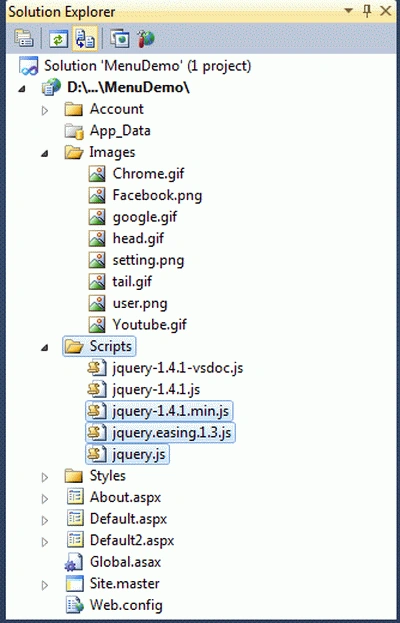Click the Youtube.gif image icon
Image resolution: width=400 pixels, height=623 pixels.
97,325
